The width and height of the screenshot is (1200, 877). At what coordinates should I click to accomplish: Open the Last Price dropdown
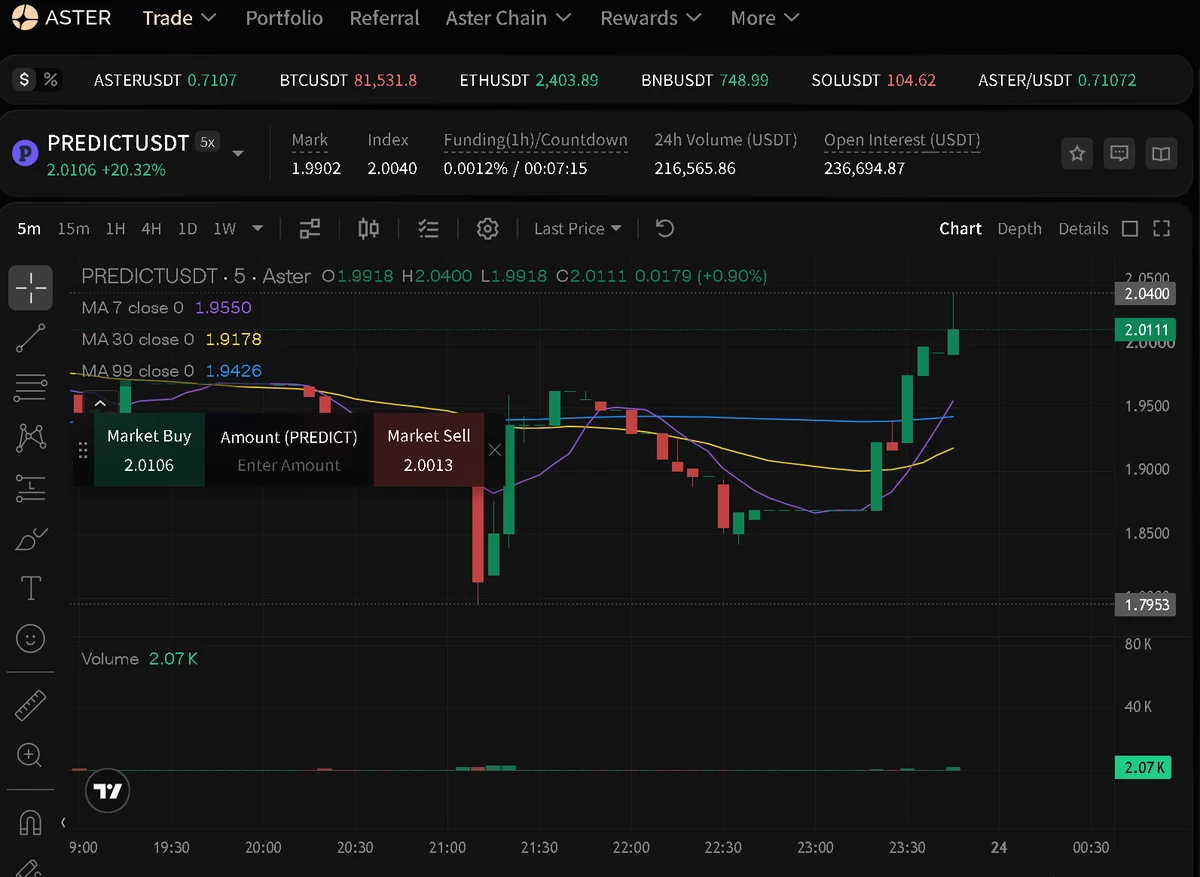point(578,229)
